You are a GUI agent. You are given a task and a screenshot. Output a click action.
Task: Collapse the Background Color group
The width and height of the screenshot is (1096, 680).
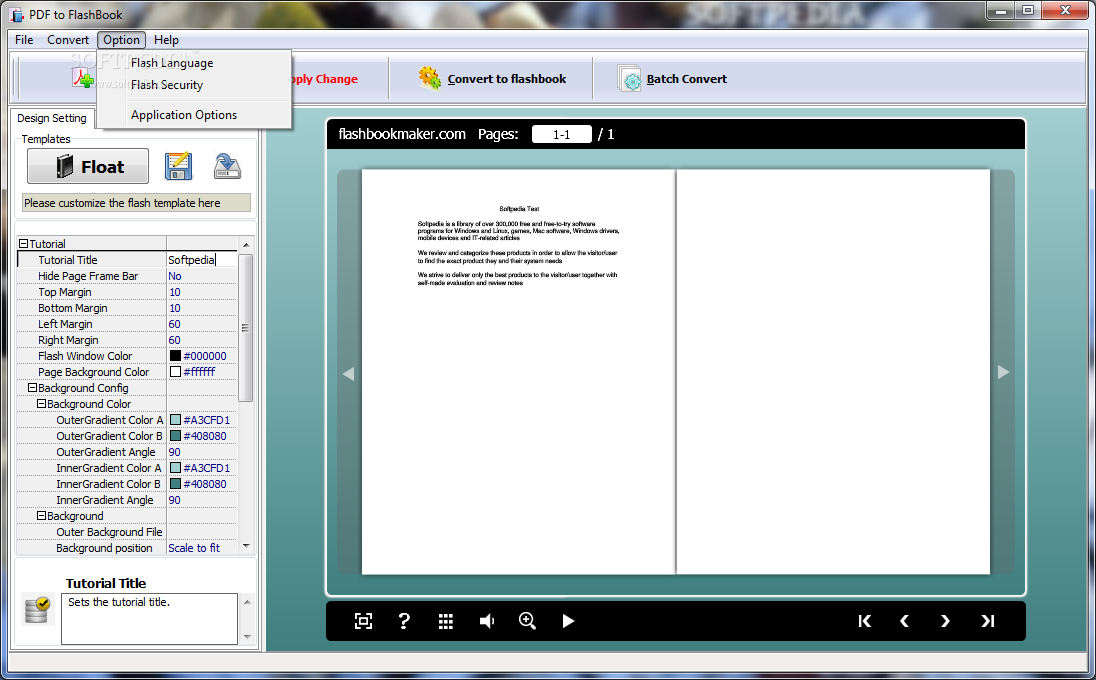tap(41, 404)
